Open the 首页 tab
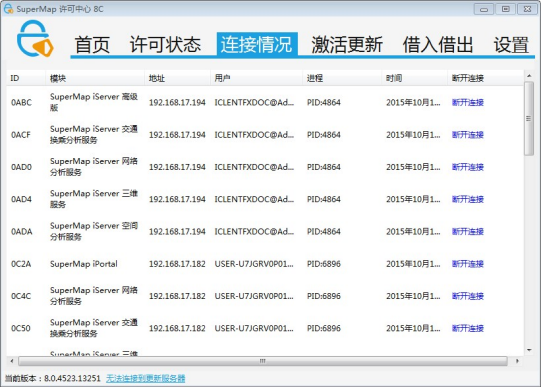 (x=92, y=45)
